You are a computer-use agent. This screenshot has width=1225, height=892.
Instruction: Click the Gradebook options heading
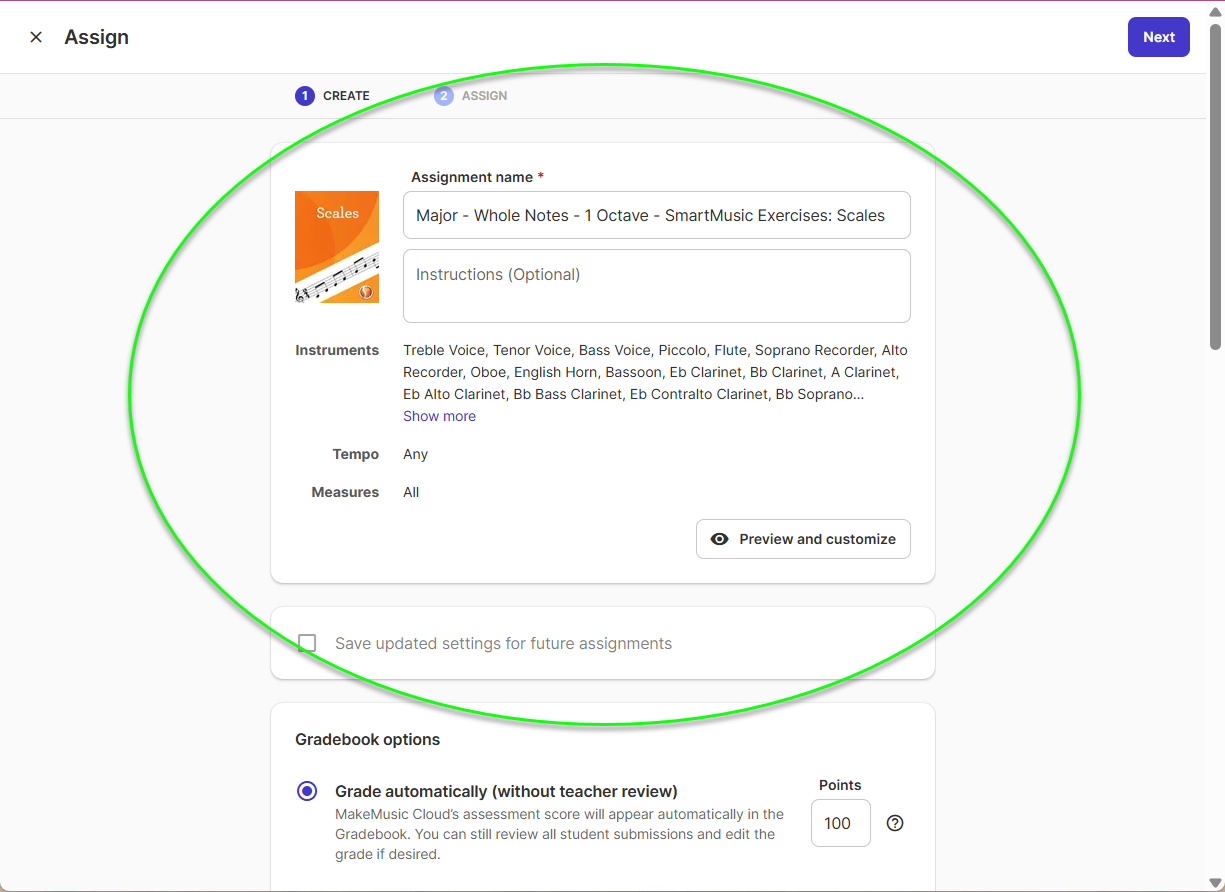367,740
